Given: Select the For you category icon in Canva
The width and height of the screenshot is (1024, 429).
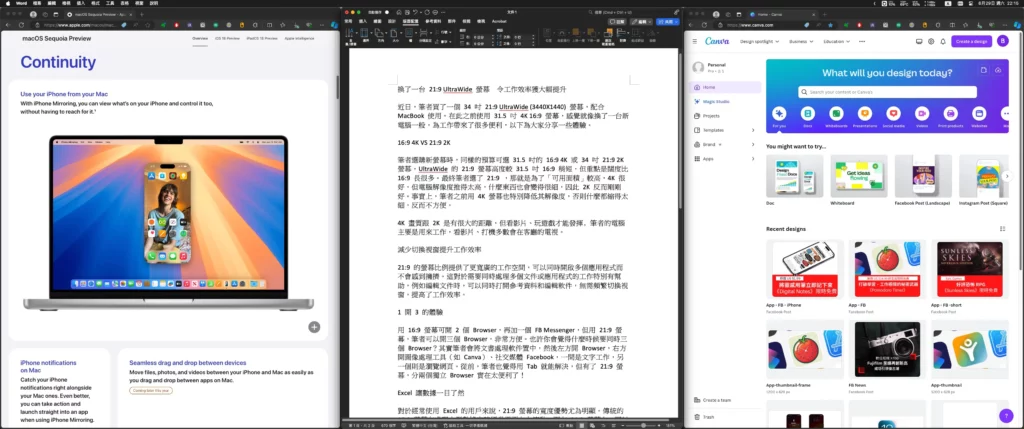Looking at the screenshot, I should (779, 113).
